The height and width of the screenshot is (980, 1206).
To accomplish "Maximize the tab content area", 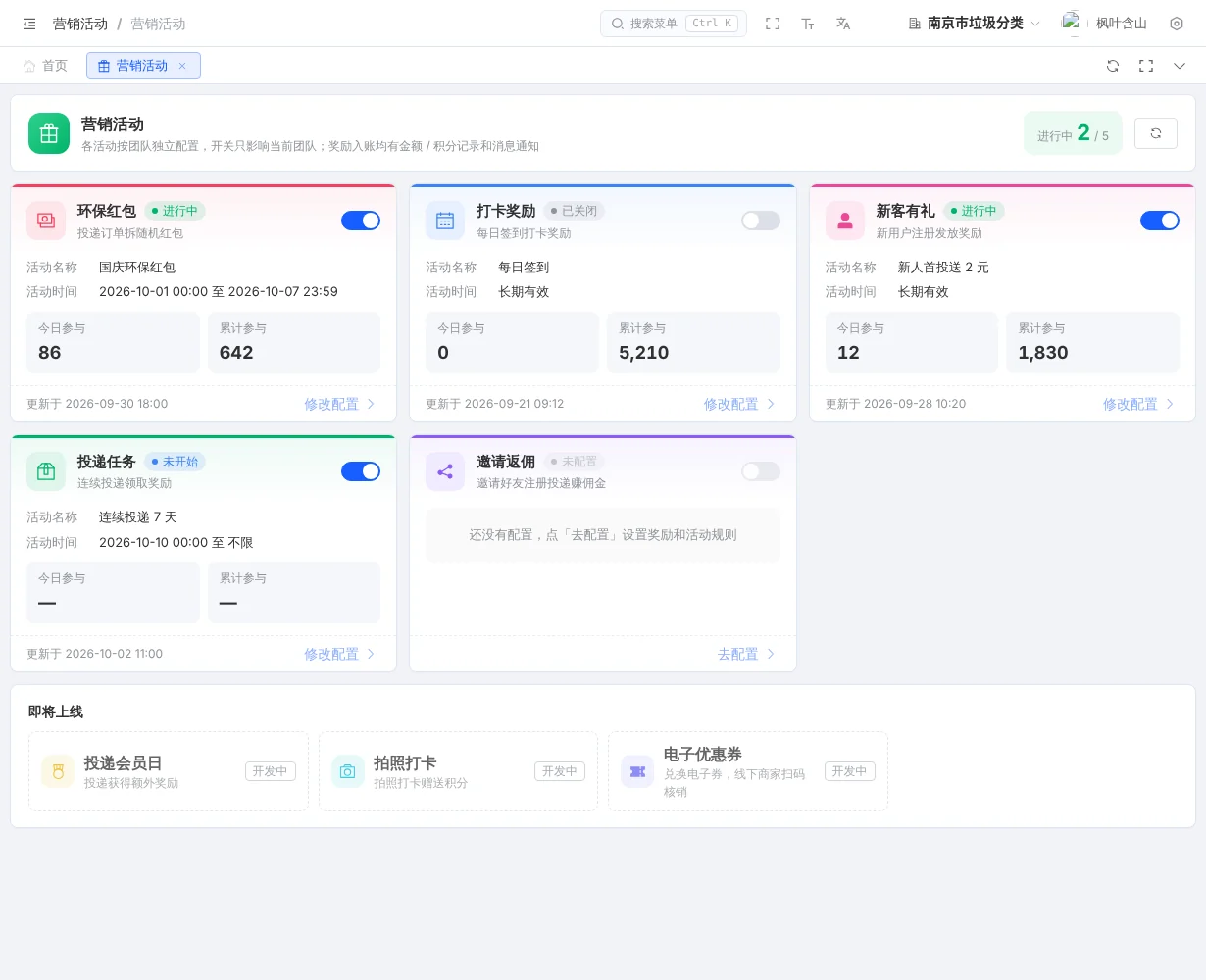I will click(1146, 66).
